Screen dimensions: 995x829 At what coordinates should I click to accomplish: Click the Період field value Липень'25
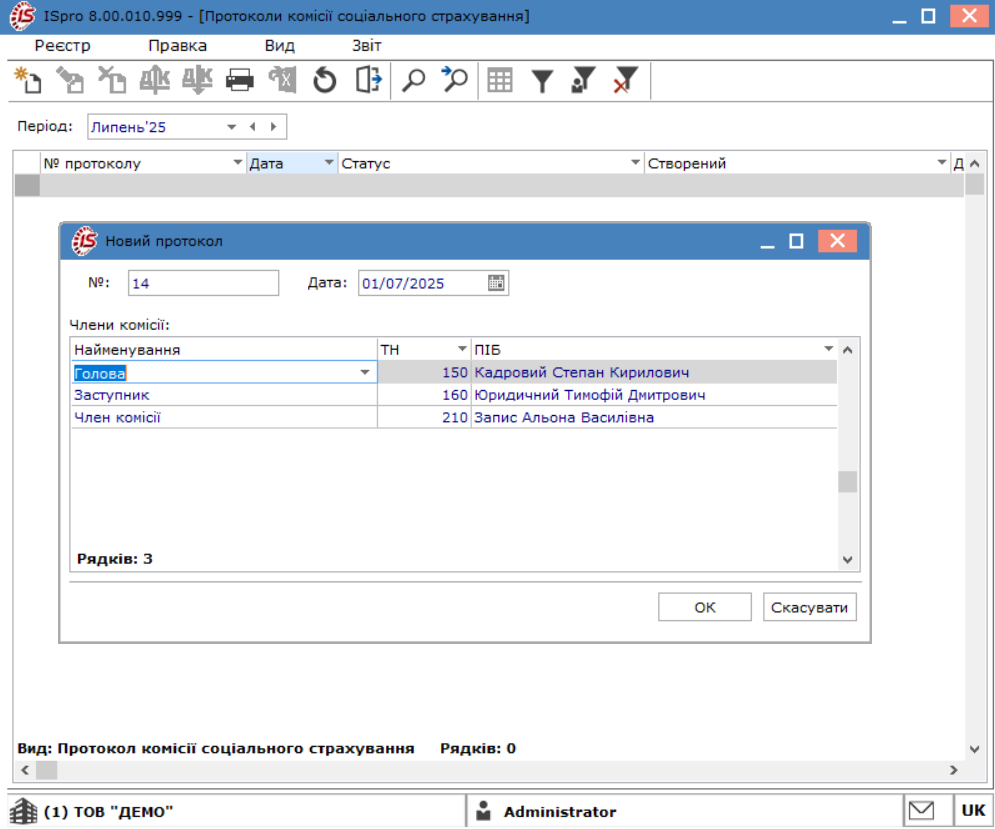coord(128,127)
